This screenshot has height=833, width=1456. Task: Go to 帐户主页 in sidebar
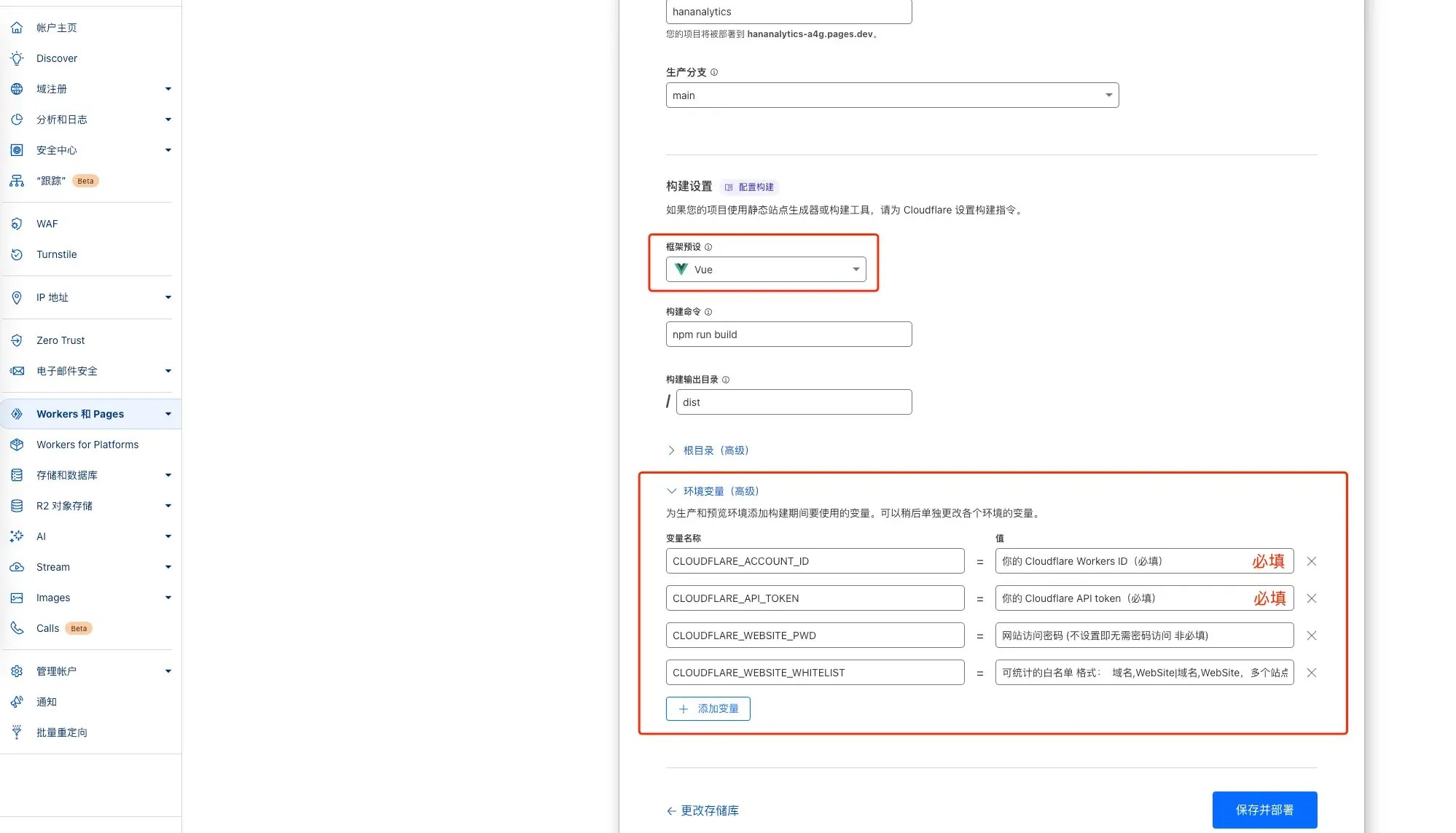(58, 28)
